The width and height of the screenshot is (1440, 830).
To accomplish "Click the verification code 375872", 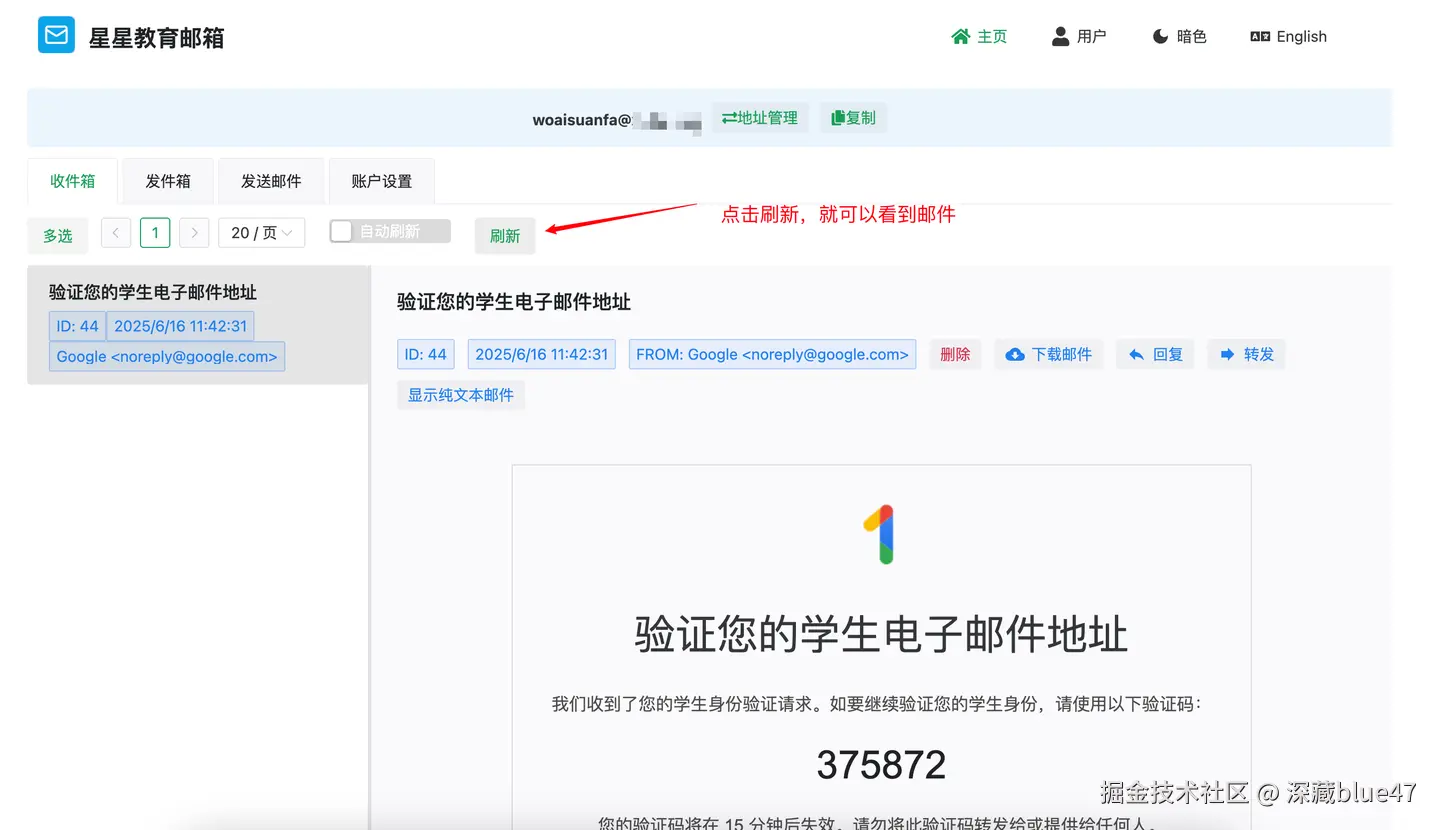I will tap(881, 765).
